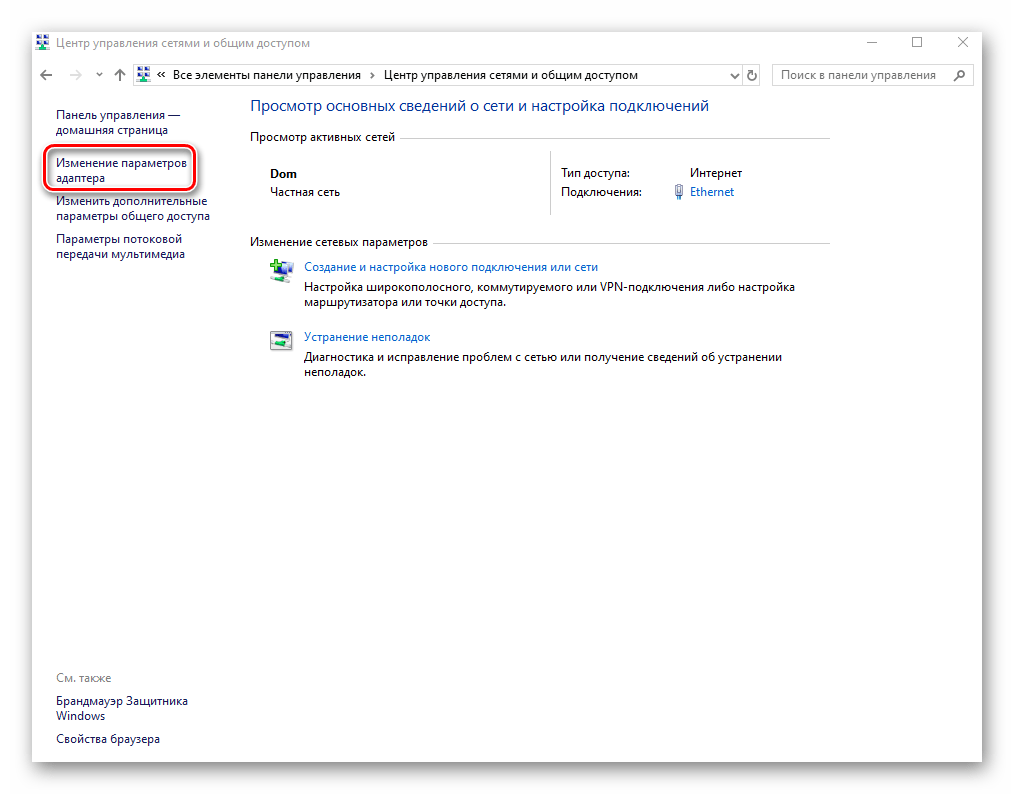Expand the address bar history dropdown
This screenshot has width=1014, height=794.
734,75
